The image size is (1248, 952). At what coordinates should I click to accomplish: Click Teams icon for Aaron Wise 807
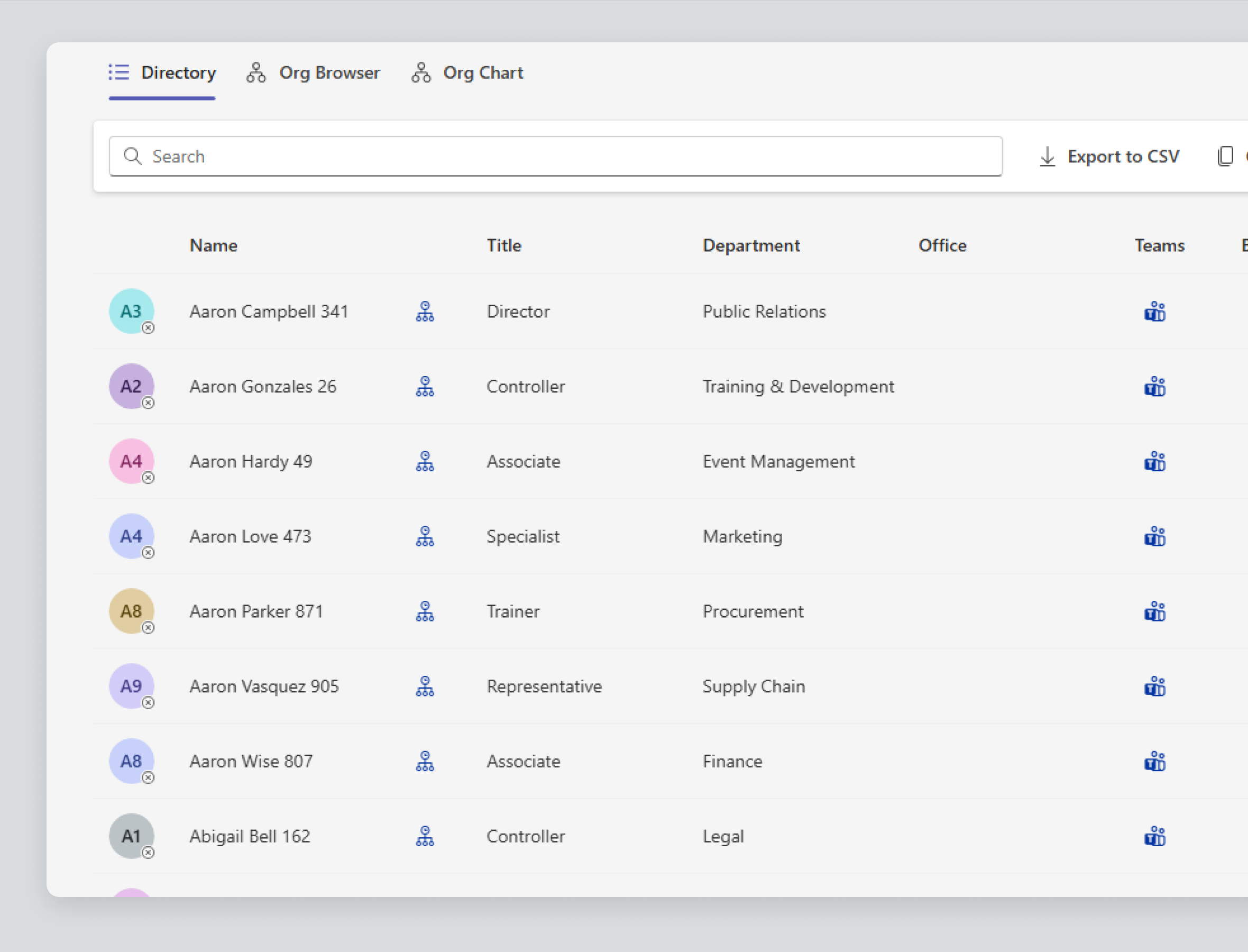pyautogui.click(x=1154, y=761)
